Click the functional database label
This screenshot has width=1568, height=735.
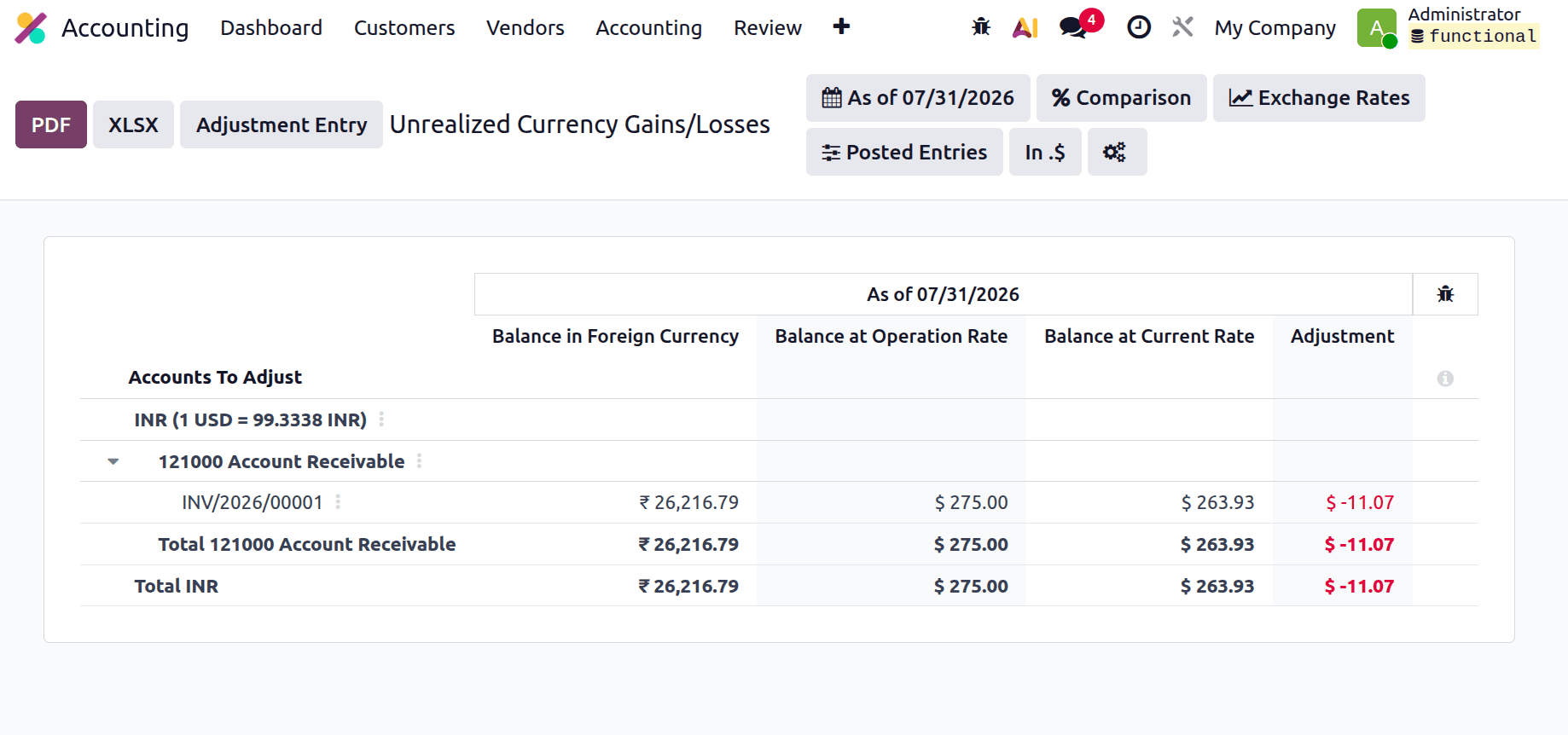coord(1473,37)
